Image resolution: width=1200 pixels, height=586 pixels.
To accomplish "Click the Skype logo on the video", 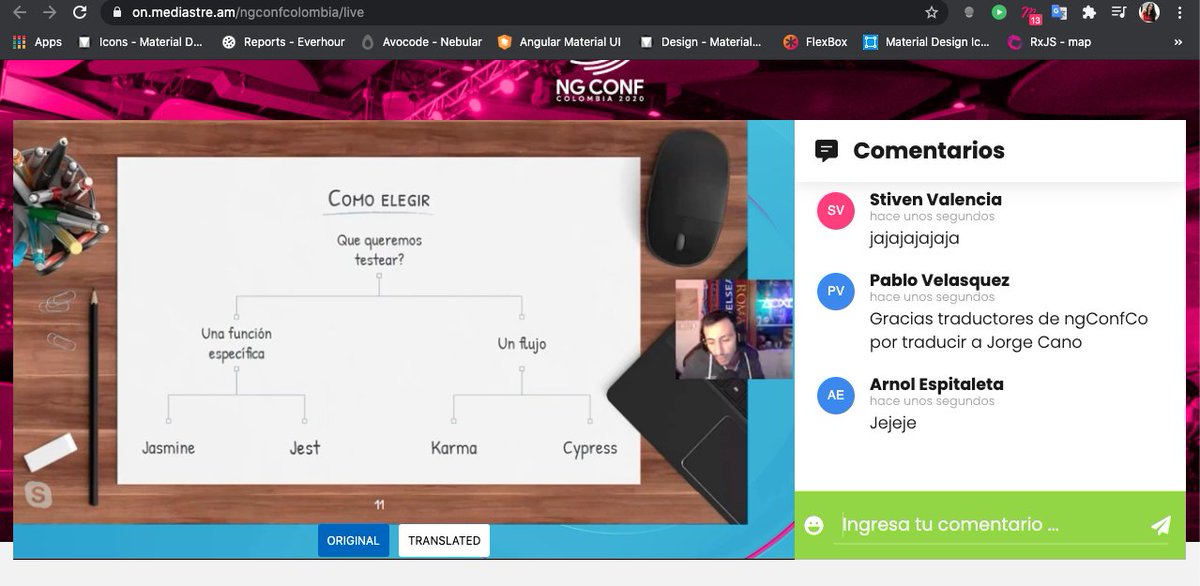I will tap(39, 494).
